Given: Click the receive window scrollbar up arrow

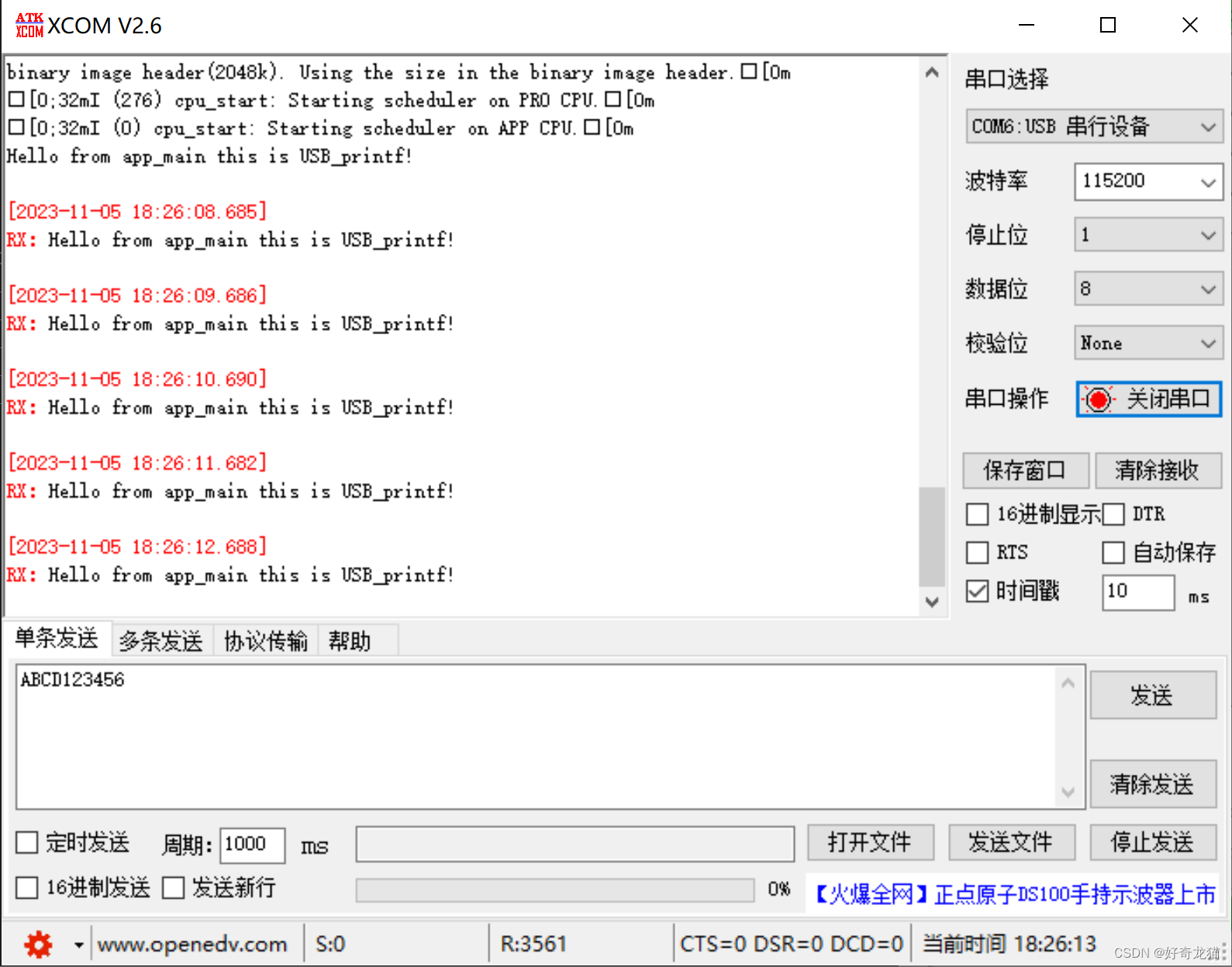Looking at the screenshot, I should 932,72.
